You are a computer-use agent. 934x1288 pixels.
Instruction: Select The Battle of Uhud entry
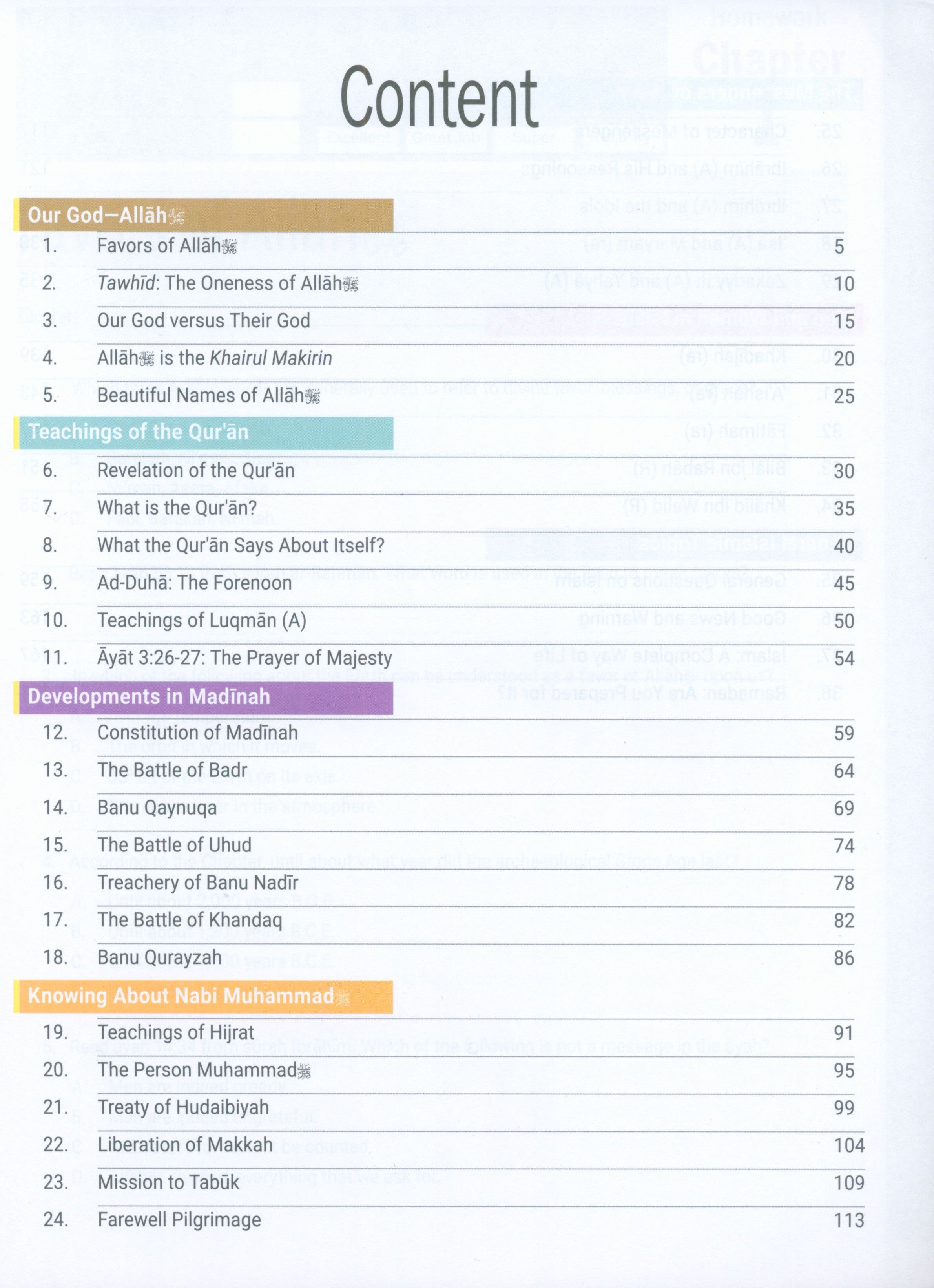click(x=174, y=845)
